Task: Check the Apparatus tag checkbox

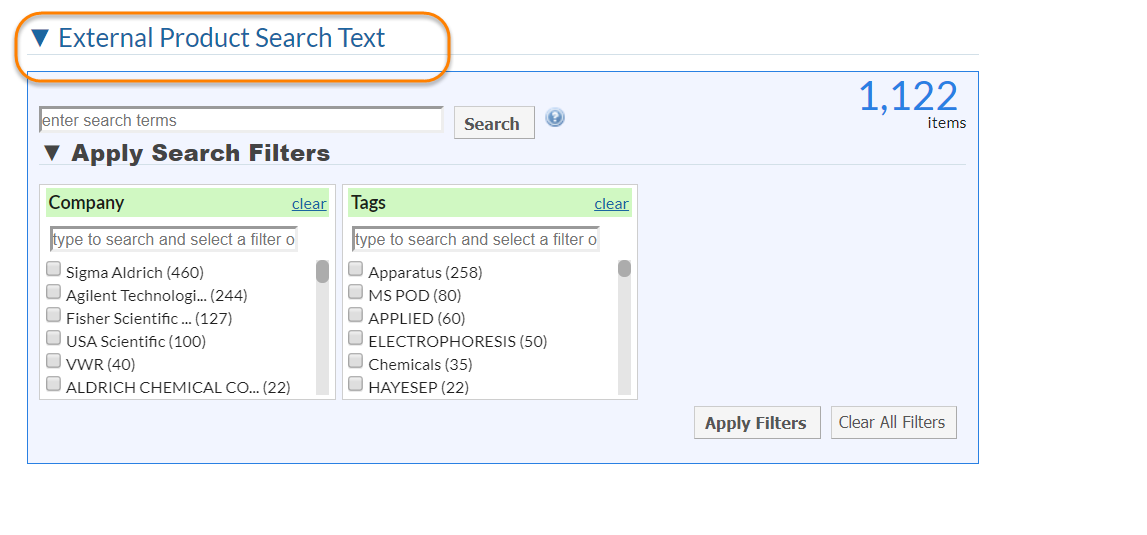Action: (x=356, y=269)
